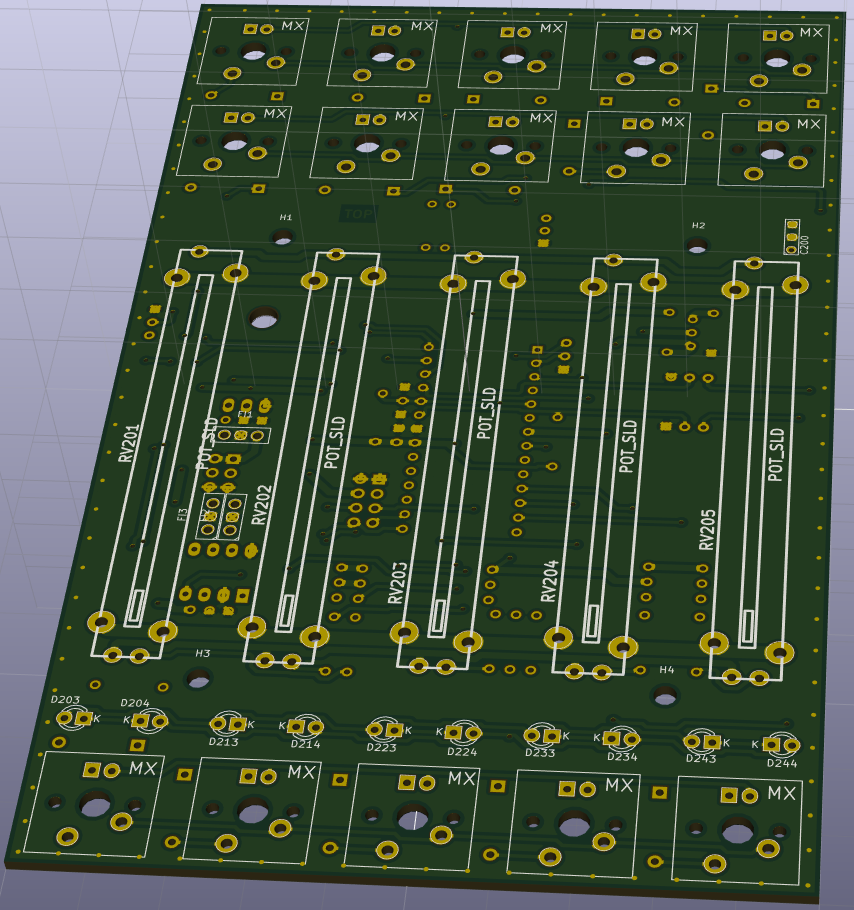854x910 pixels.
Task: Click the D233 diode label
Action: (x=540, y=753)
